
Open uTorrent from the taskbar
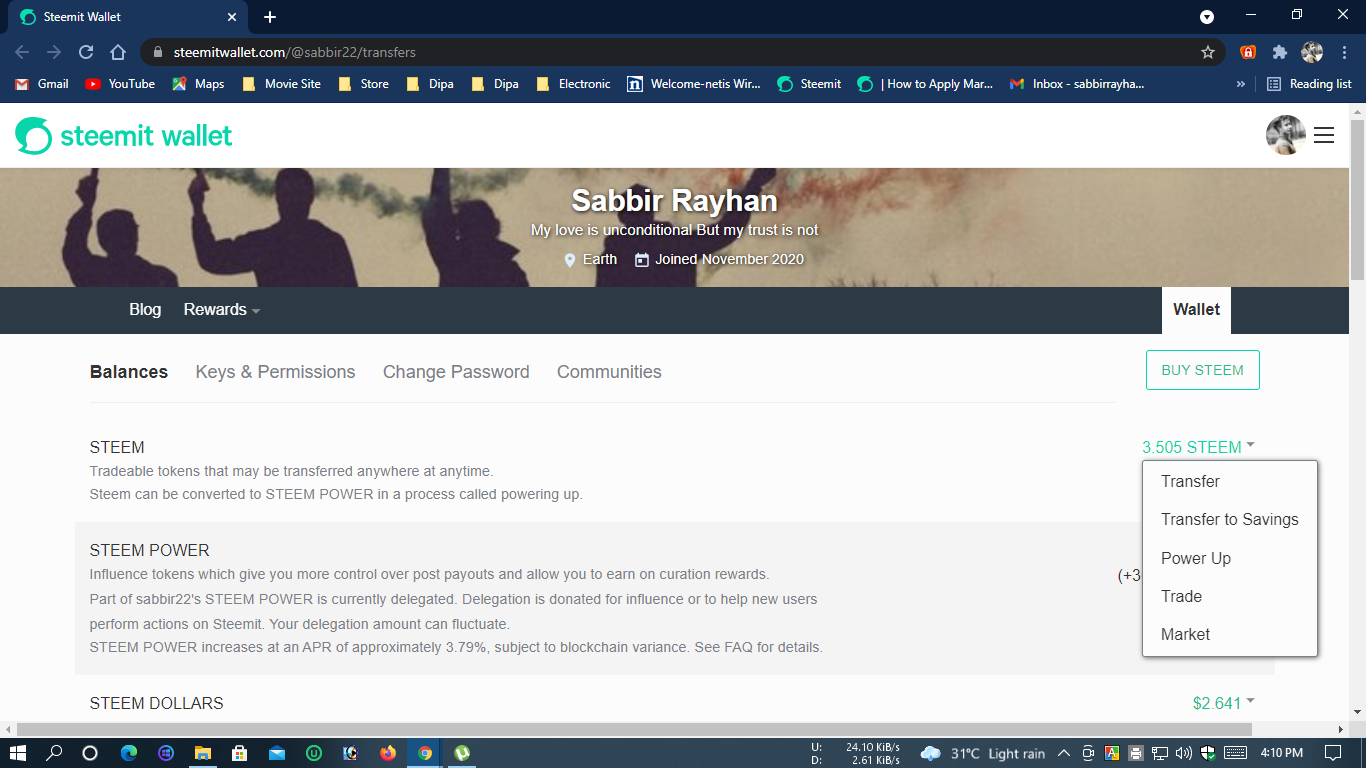point(463,753)
